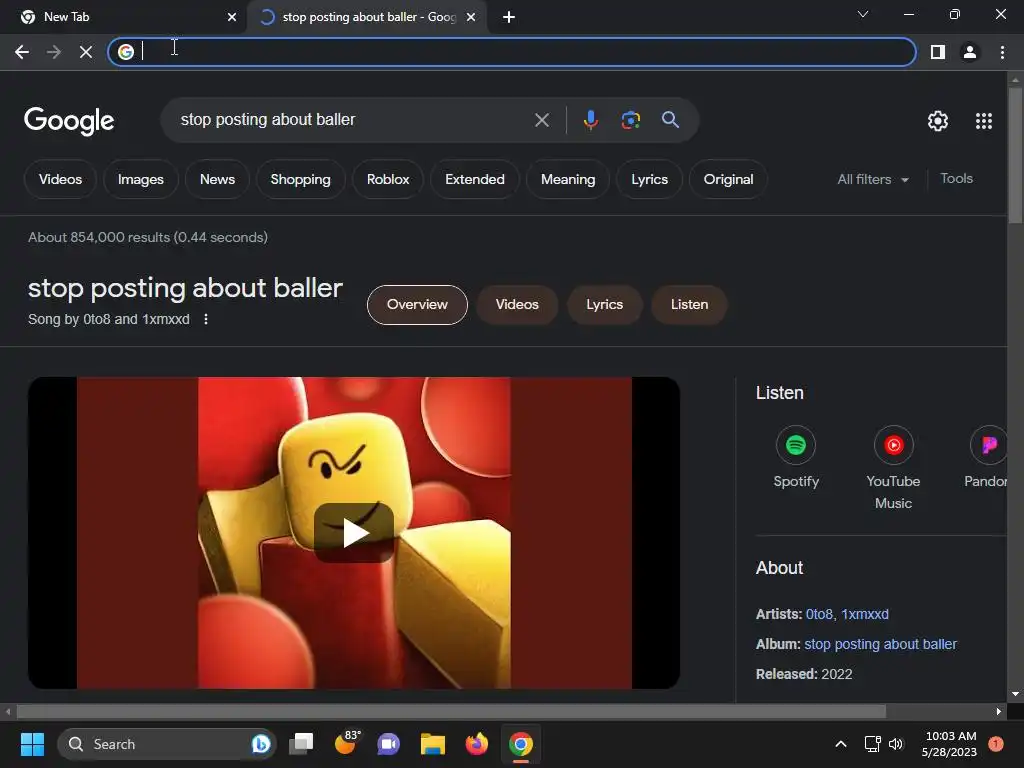Apply the Roblox filter chip
This screenshot has height=768, width=1024.
pyautogui.click(x=388, y=179)
